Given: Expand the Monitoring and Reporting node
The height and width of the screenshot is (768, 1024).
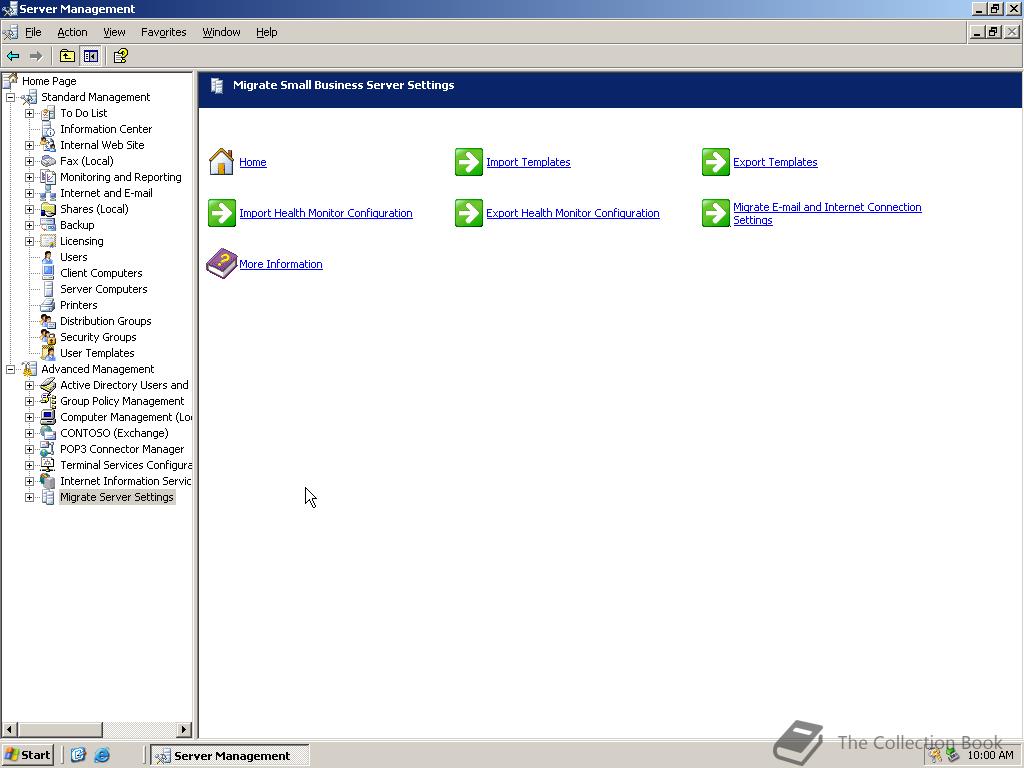Looking at the screenshot, I should 29,177.
